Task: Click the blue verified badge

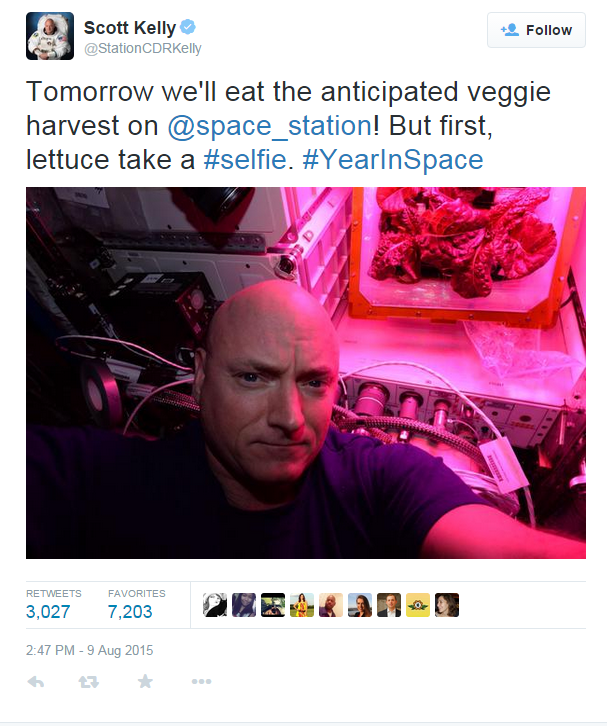Action: click(x=188, y=27)
